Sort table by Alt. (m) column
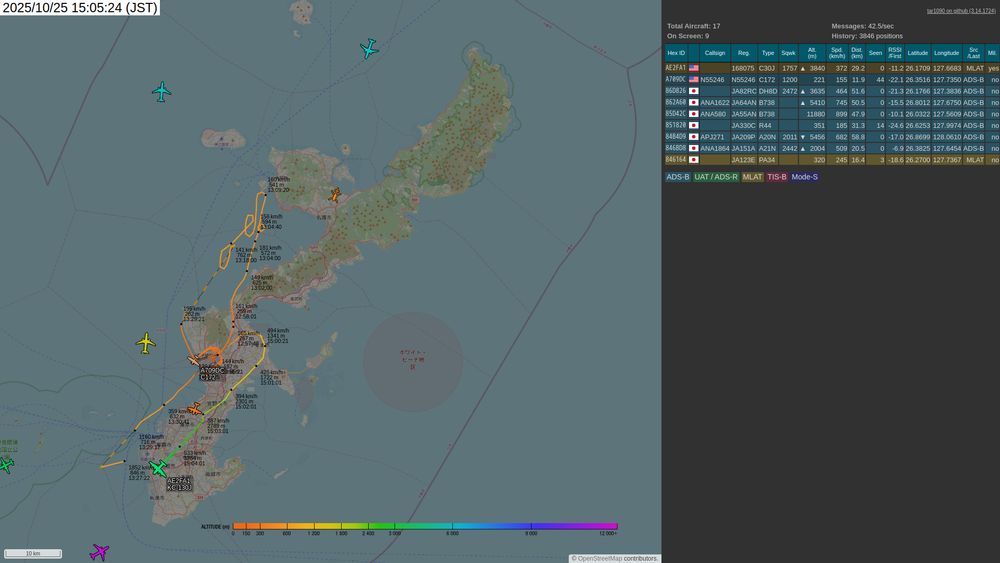This screenshot has width=1000, height=563. 812,53
